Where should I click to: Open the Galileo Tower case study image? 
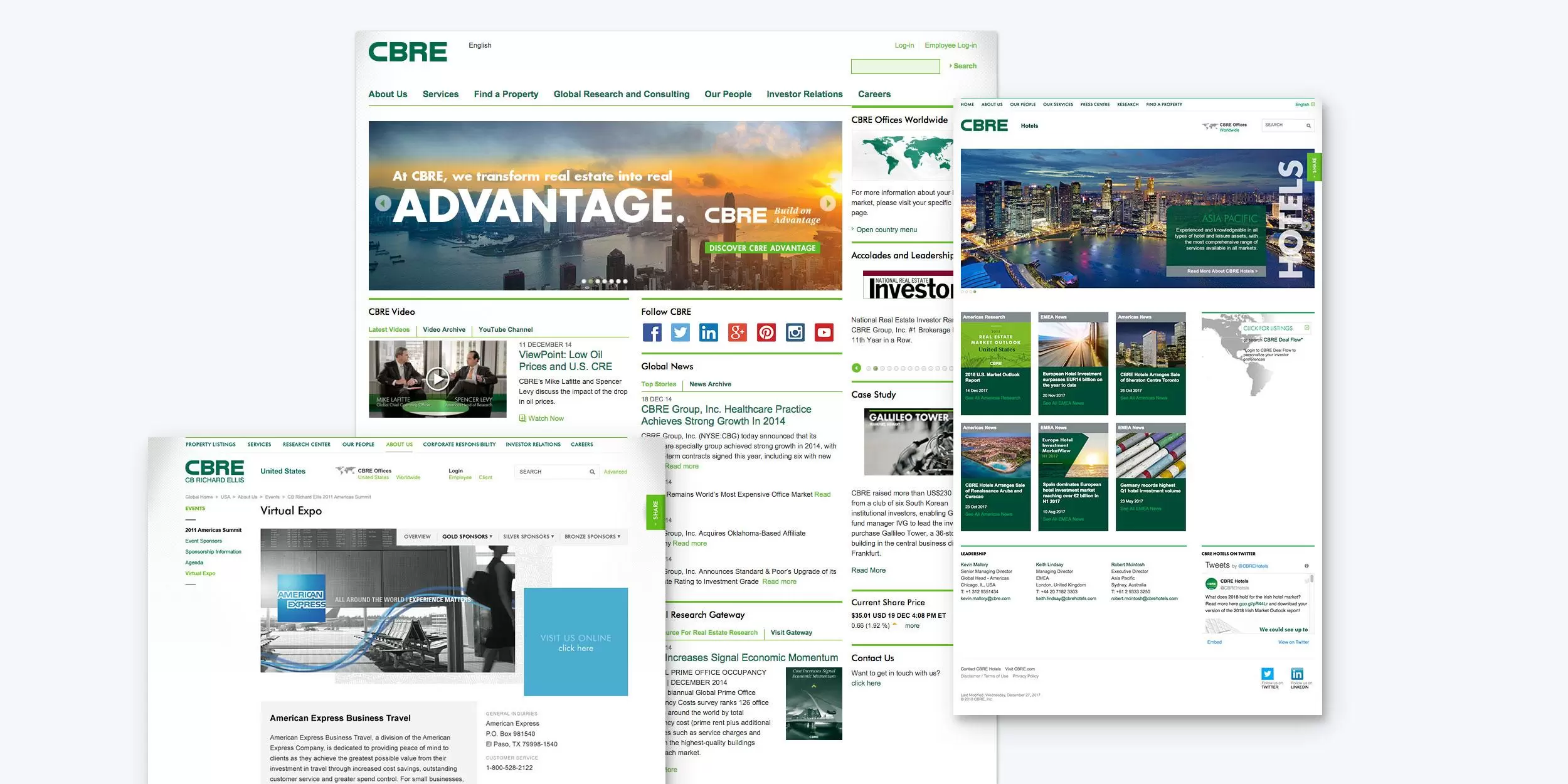(908, 442)
